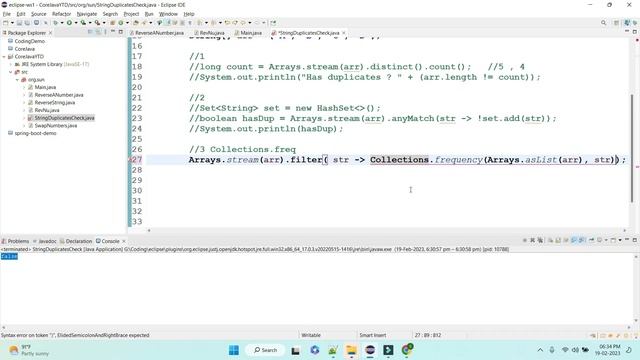Click the New Java Class toolbar icon
Image resolution: width=640 pixels, height=360 pixels.
pos(121,23)
